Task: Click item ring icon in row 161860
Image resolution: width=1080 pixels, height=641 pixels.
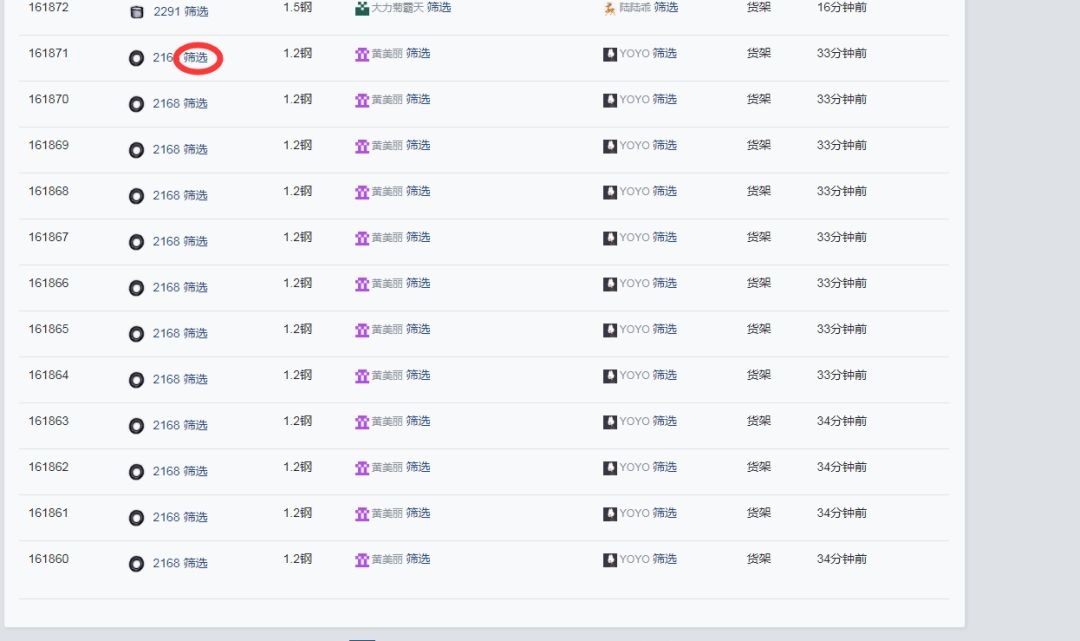Action: (136, 564)
